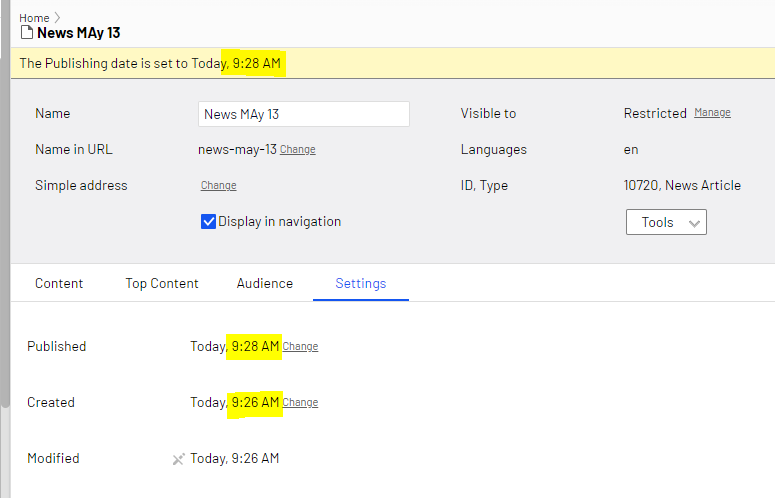
Task: Change the Created date
Action: pos(300,403)
